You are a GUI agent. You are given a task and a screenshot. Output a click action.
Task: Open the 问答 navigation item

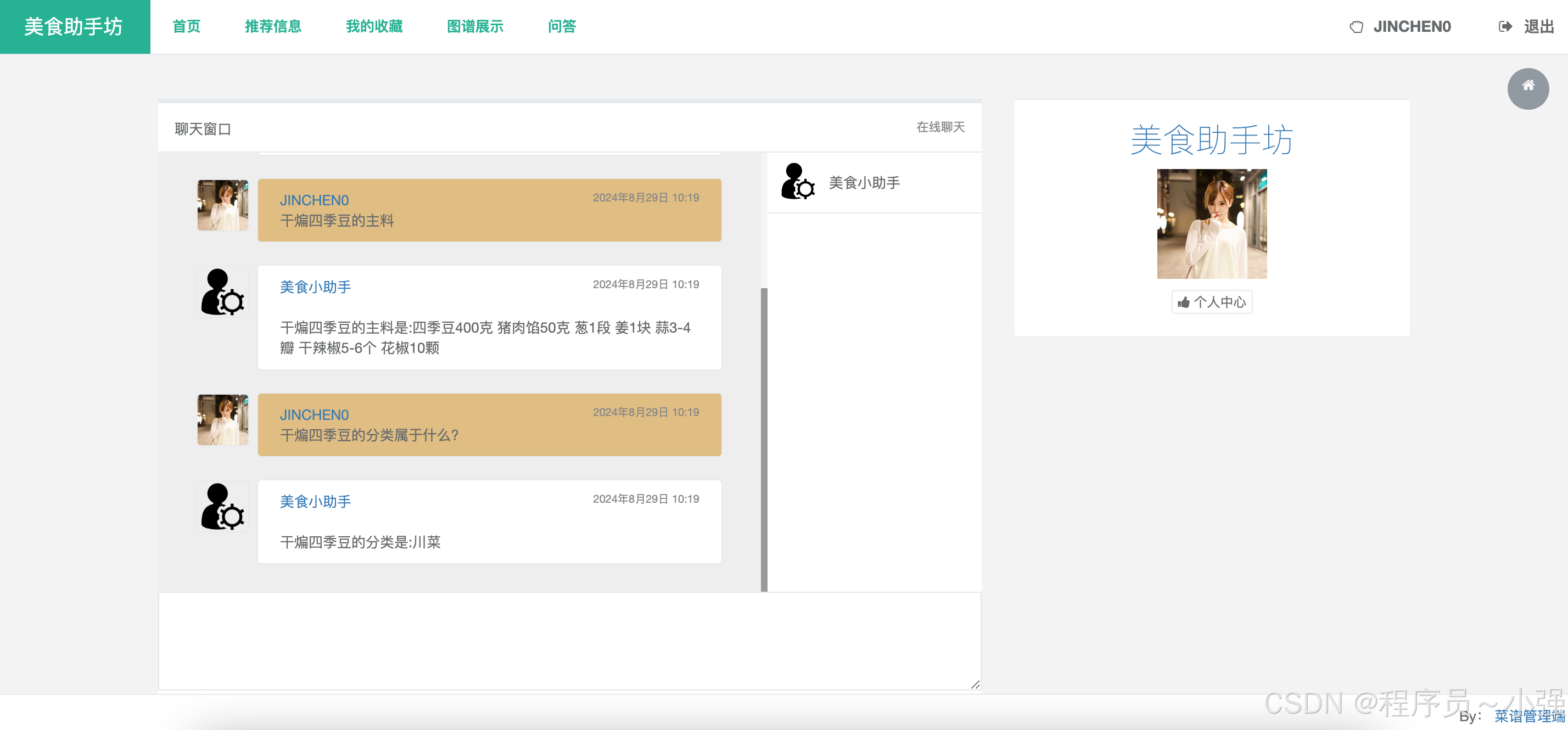click(561, 27)
